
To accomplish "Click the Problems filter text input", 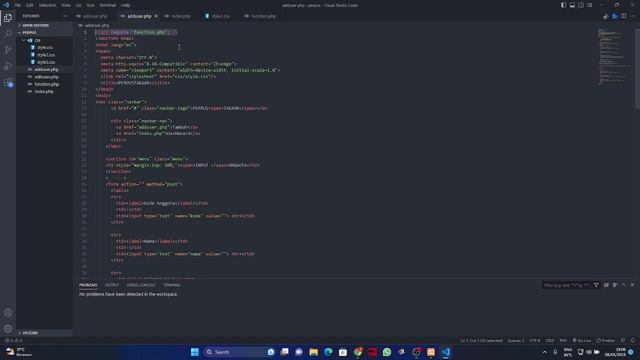I will 567,285.
